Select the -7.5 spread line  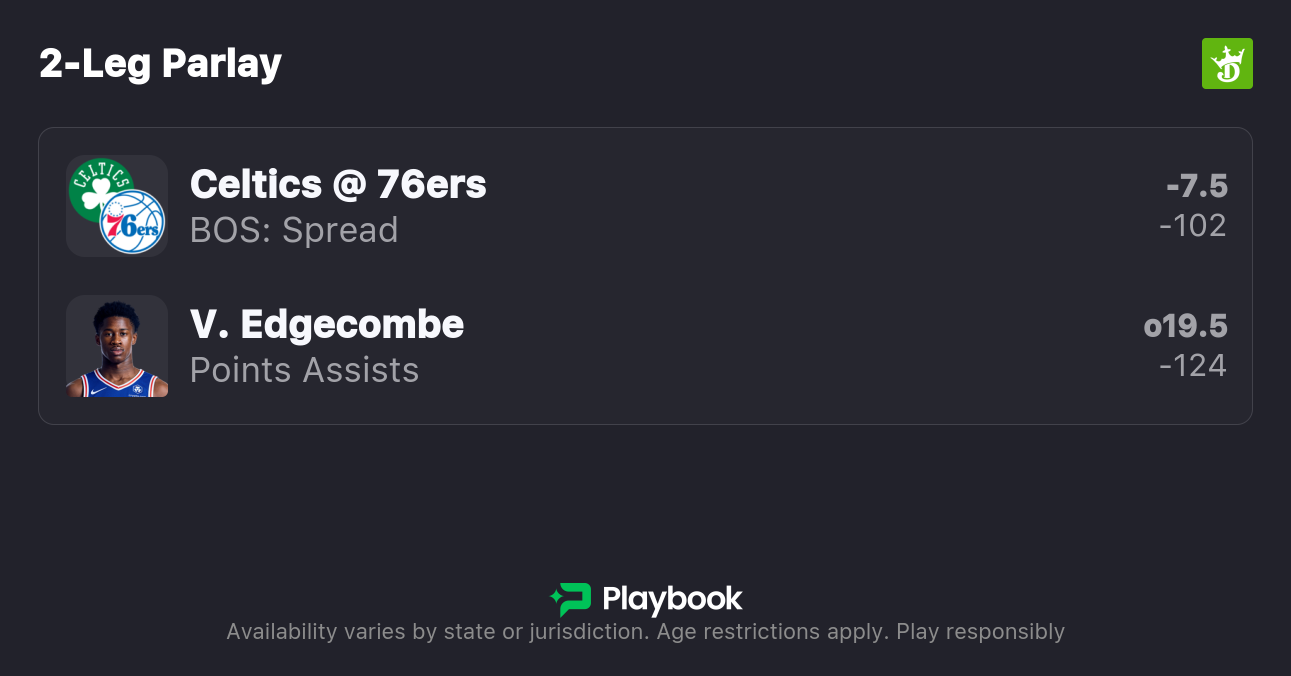(x=1197, y=186)
